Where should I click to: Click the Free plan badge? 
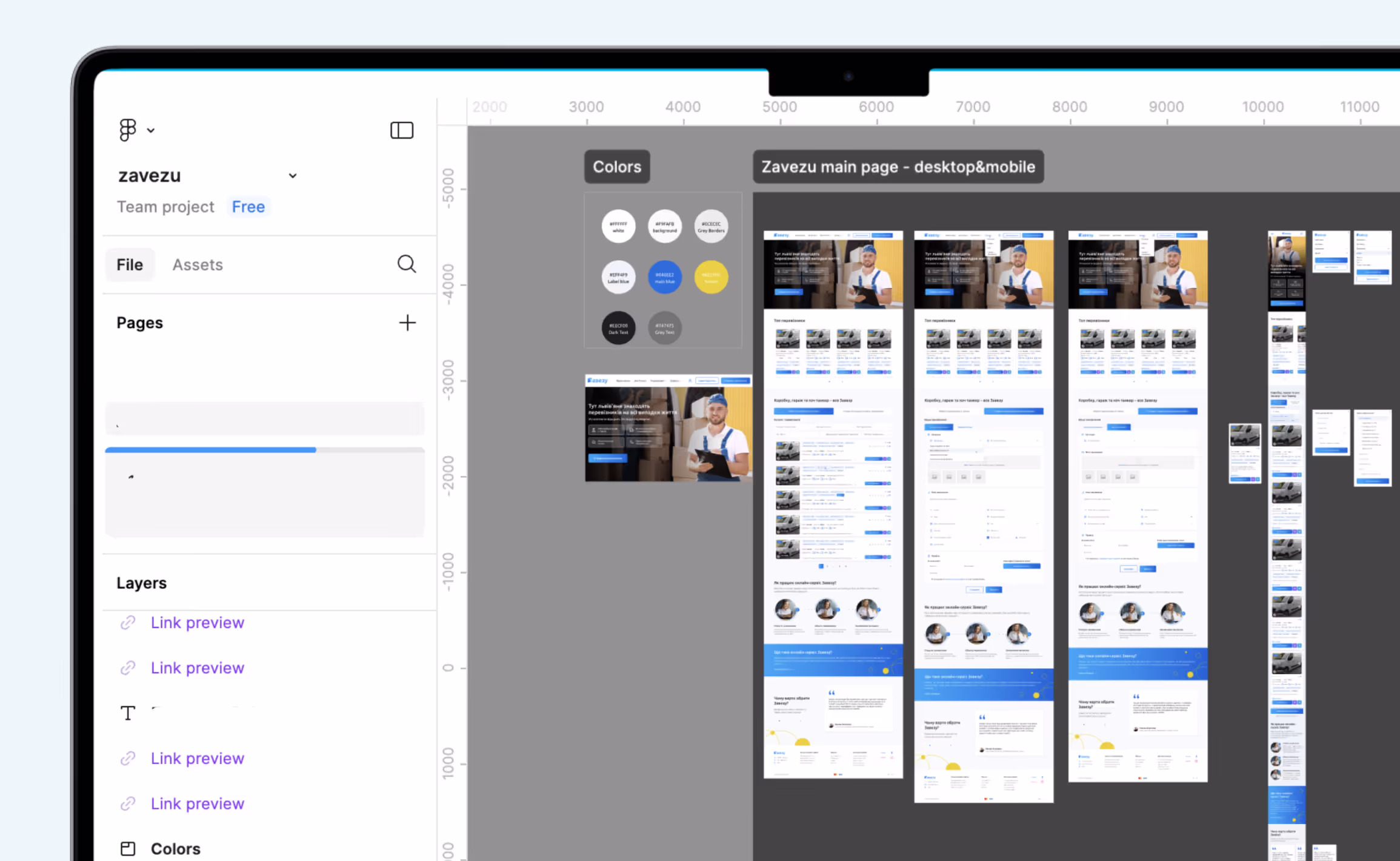coord(248,207)
